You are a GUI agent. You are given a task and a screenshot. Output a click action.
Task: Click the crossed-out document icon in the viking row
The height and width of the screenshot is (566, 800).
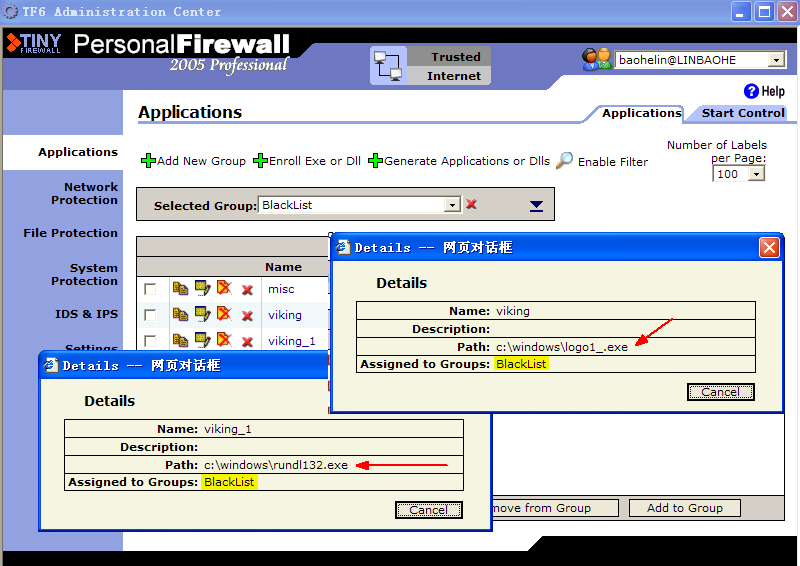point(224,313)
